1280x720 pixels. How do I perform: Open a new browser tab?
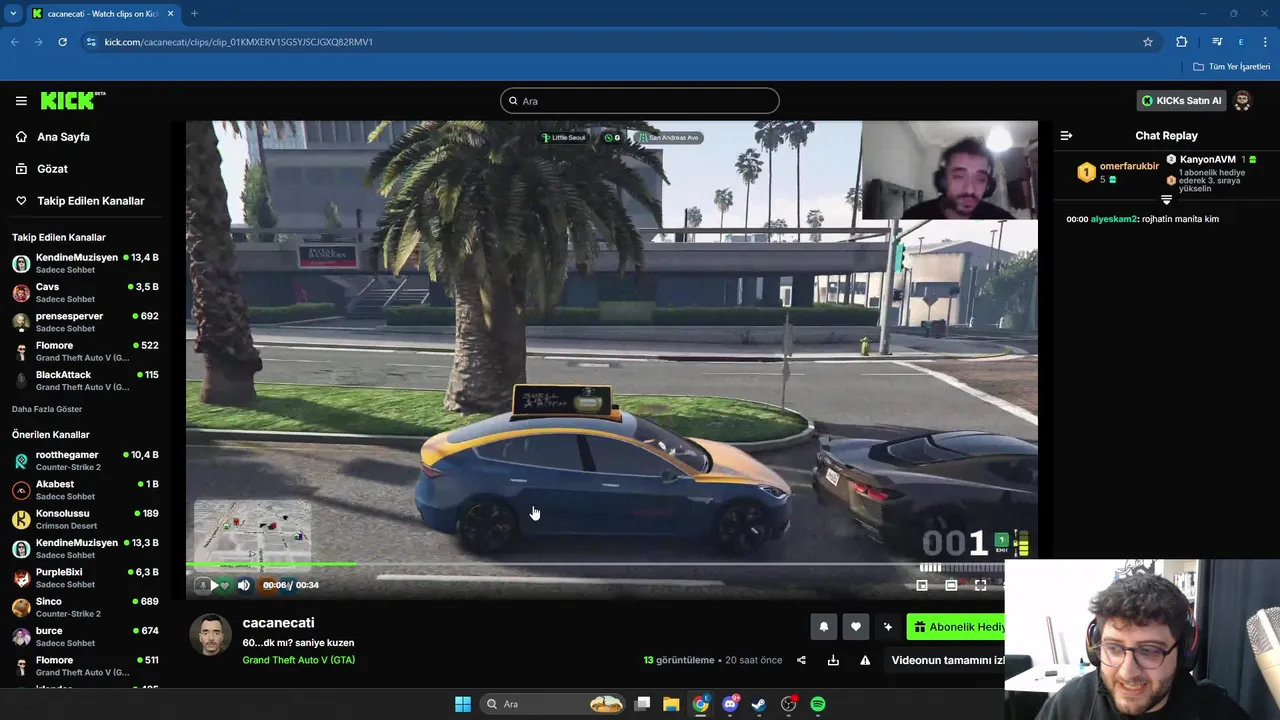click(x=194, y=14)
